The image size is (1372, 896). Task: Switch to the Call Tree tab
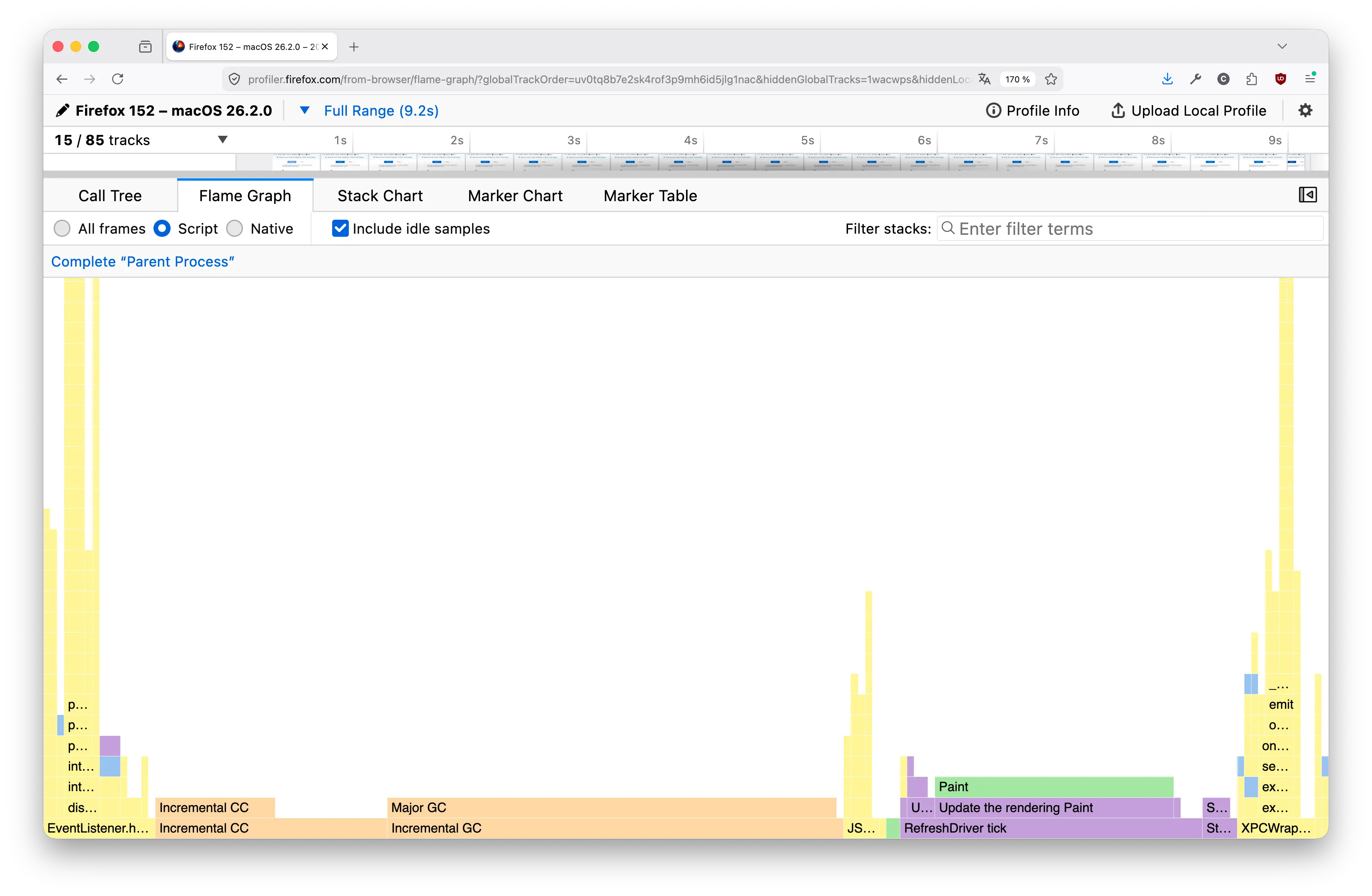tap(110, 195)
